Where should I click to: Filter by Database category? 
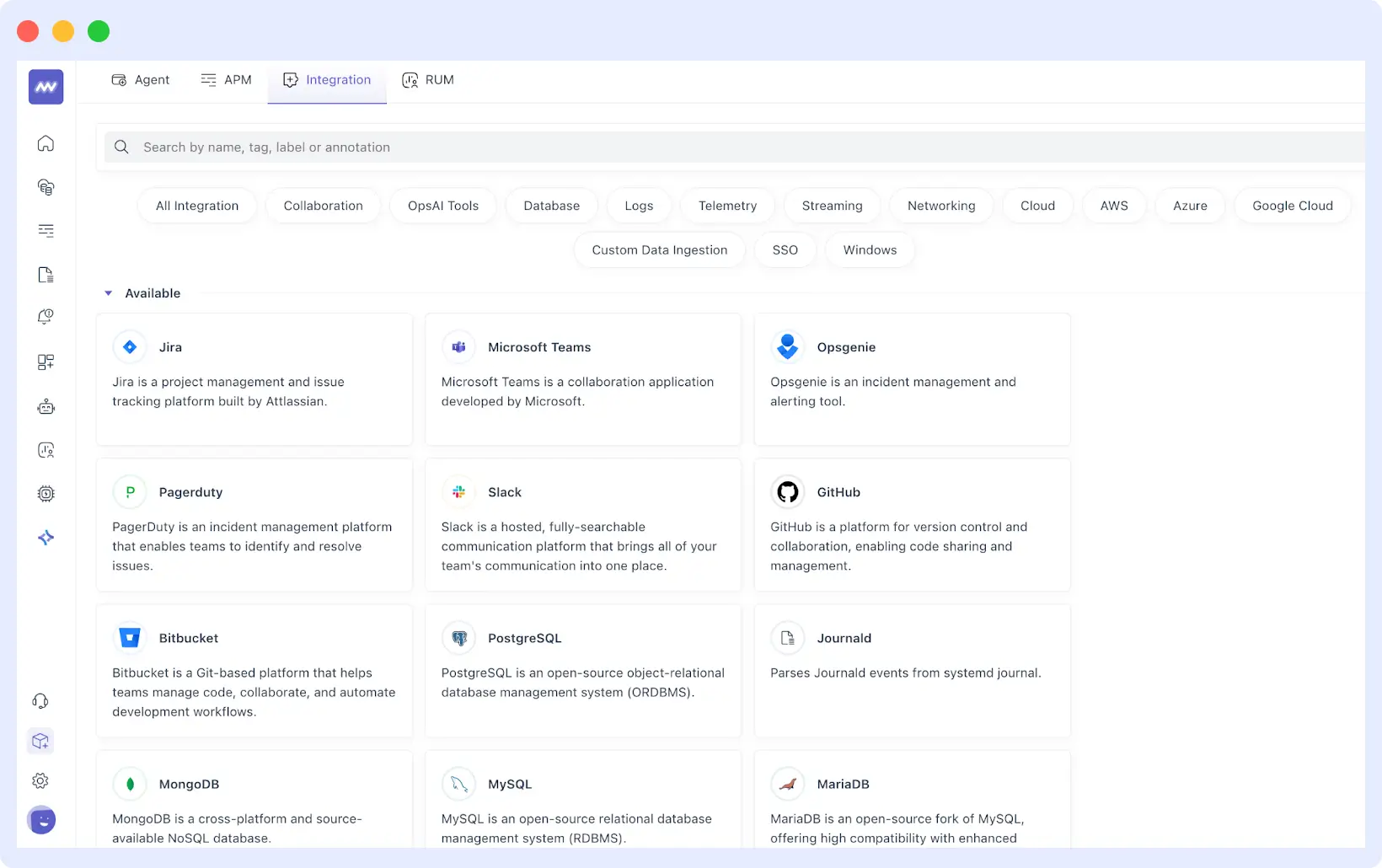(552, 206)
